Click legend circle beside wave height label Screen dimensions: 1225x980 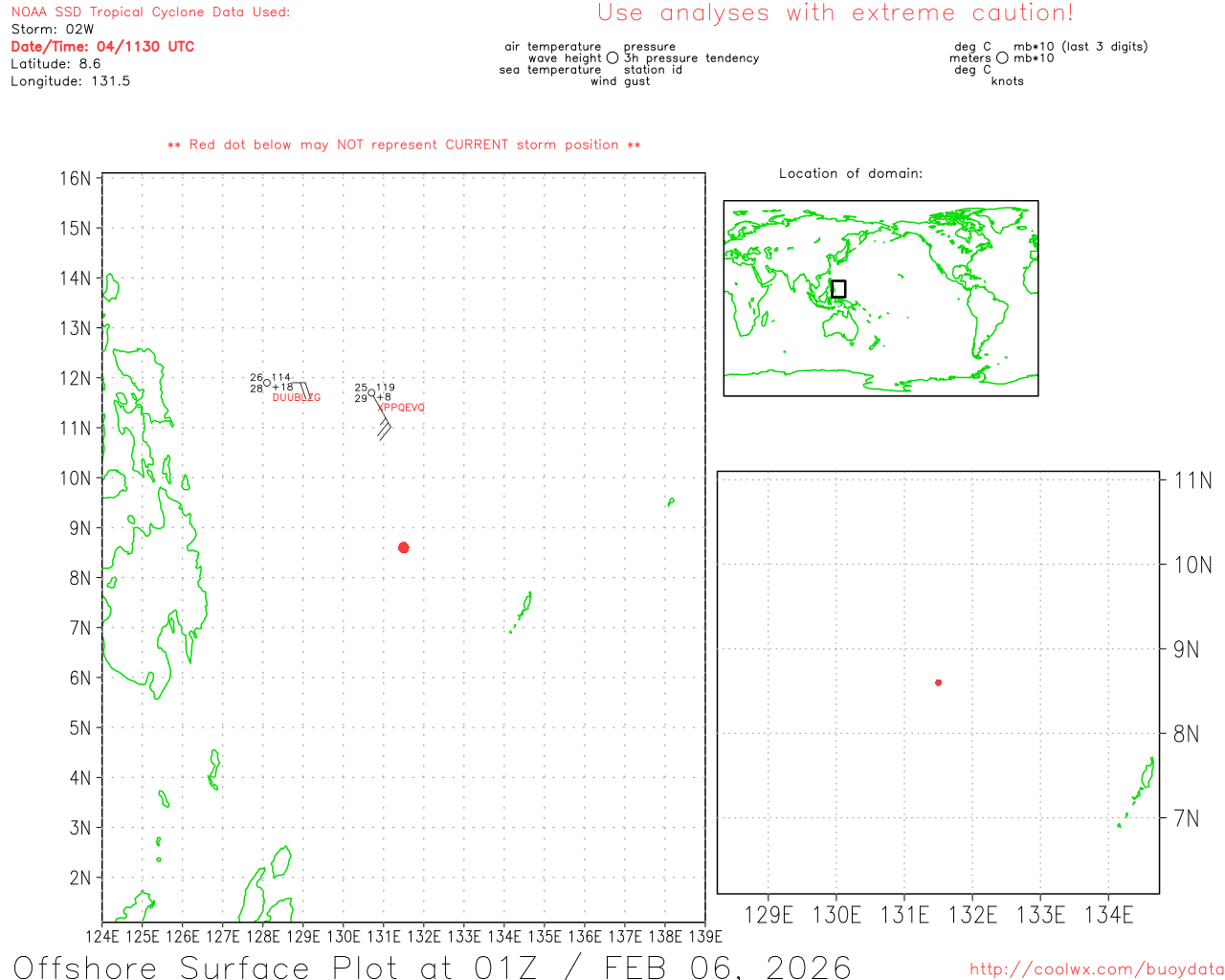pos(612,58)
